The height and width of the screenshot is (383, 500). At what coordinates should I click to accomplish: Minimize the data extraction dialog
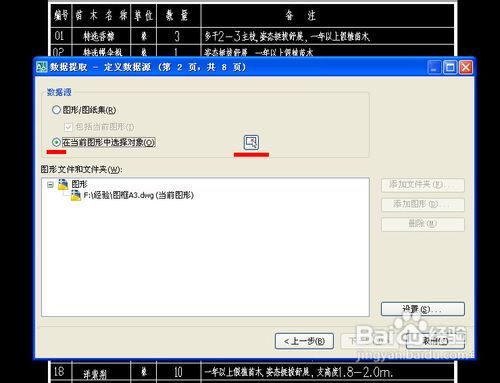pyautogui.click(x=434, y=67)
